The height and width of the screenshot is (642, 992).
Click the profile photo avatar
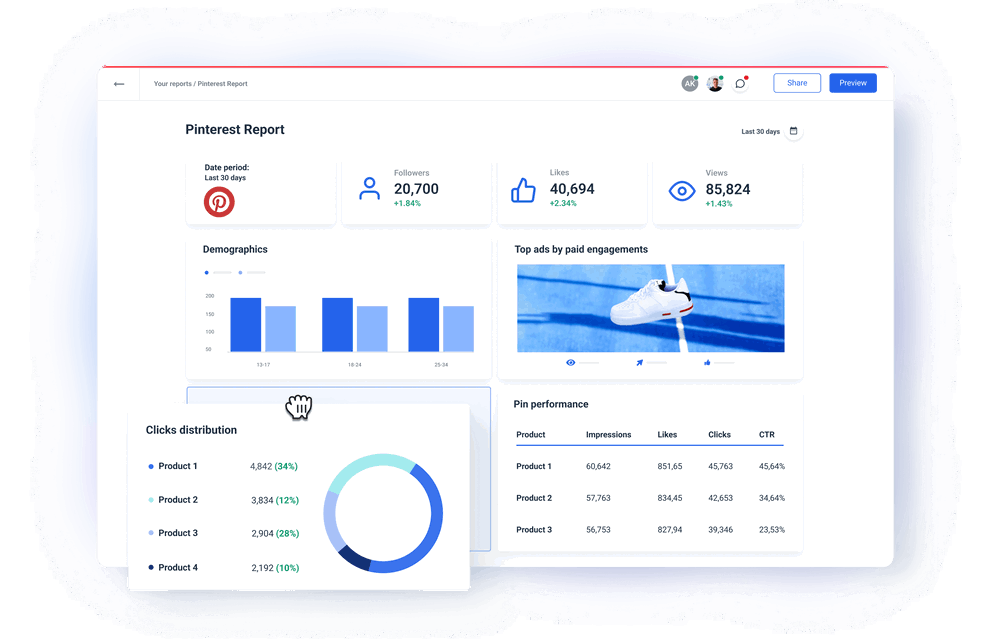(x=714, y=84)
